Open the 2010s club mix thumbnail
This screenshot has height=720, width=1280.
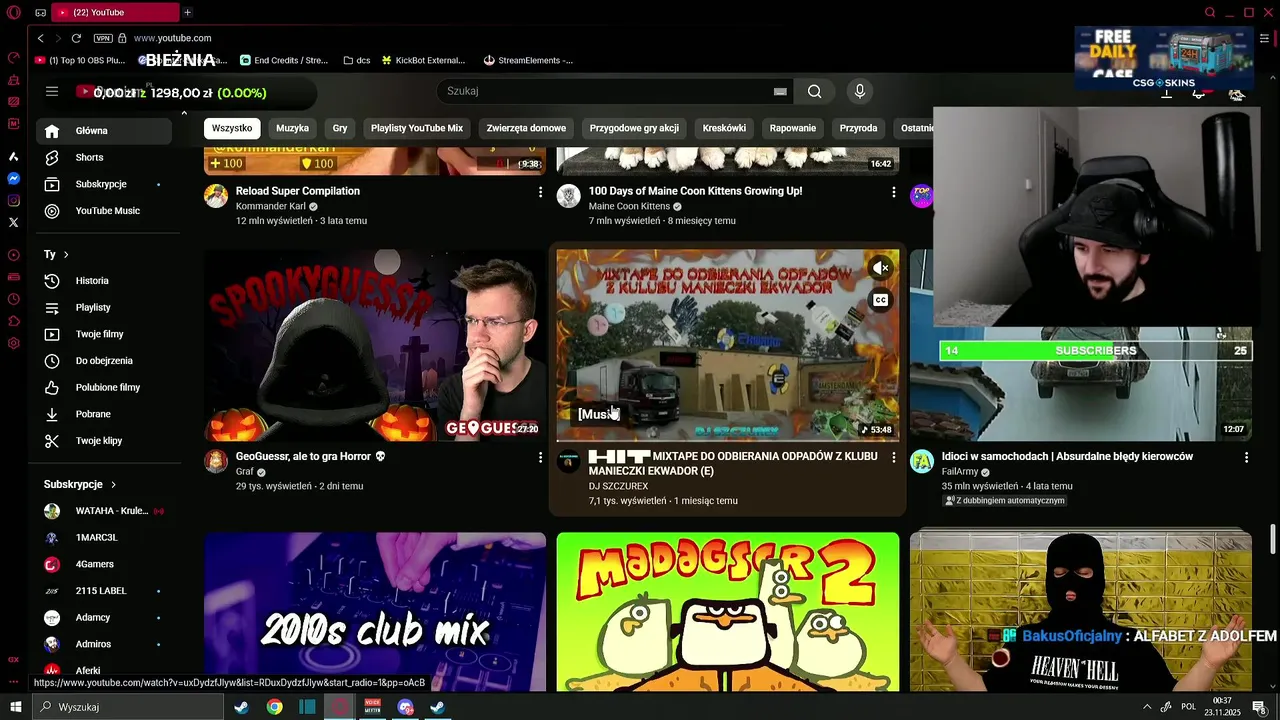pyautogui.click(x=375, y=611)
